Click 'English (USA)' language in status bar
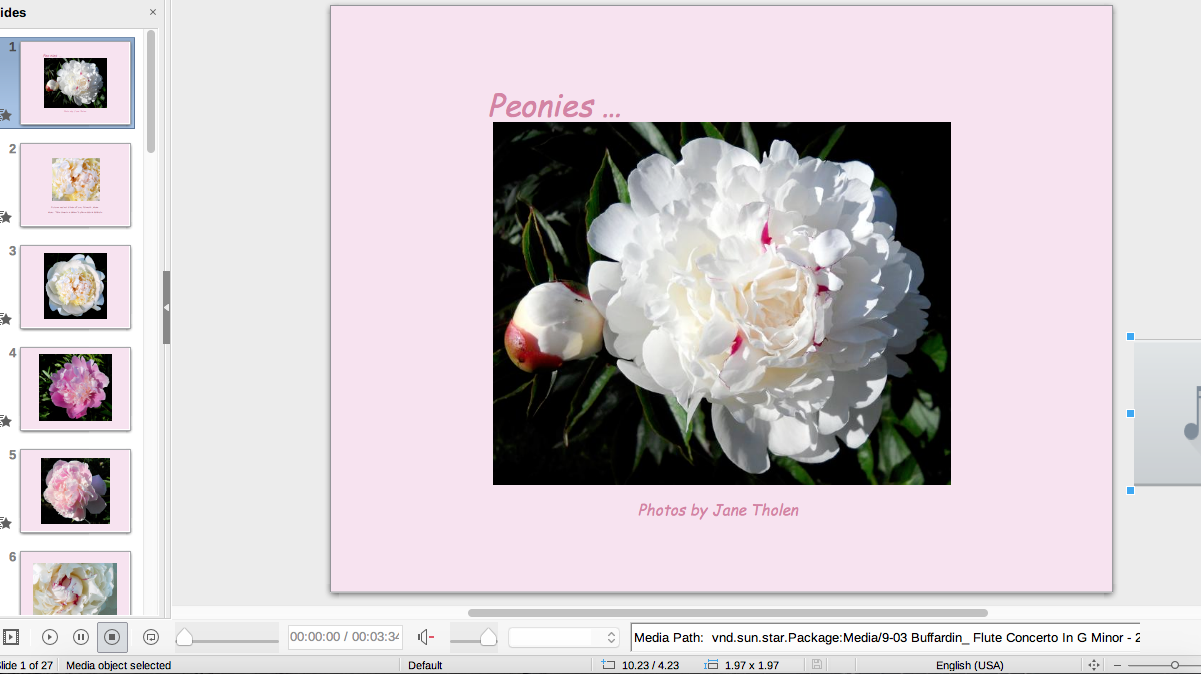The height and width of the screenshot is (674, 1201). click(x=969, y=665)
